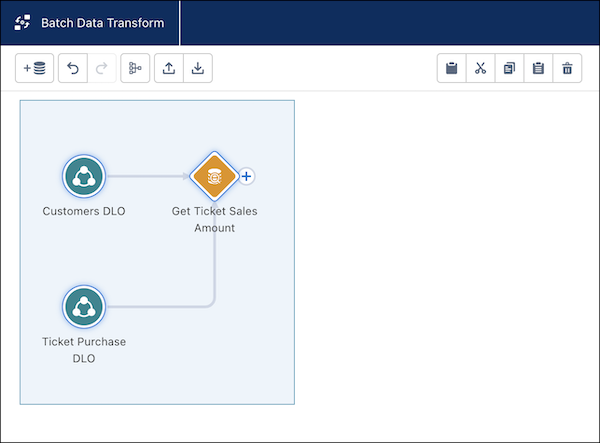
Task: Select the Ticket Purchase DLO node
Action: 84,307
